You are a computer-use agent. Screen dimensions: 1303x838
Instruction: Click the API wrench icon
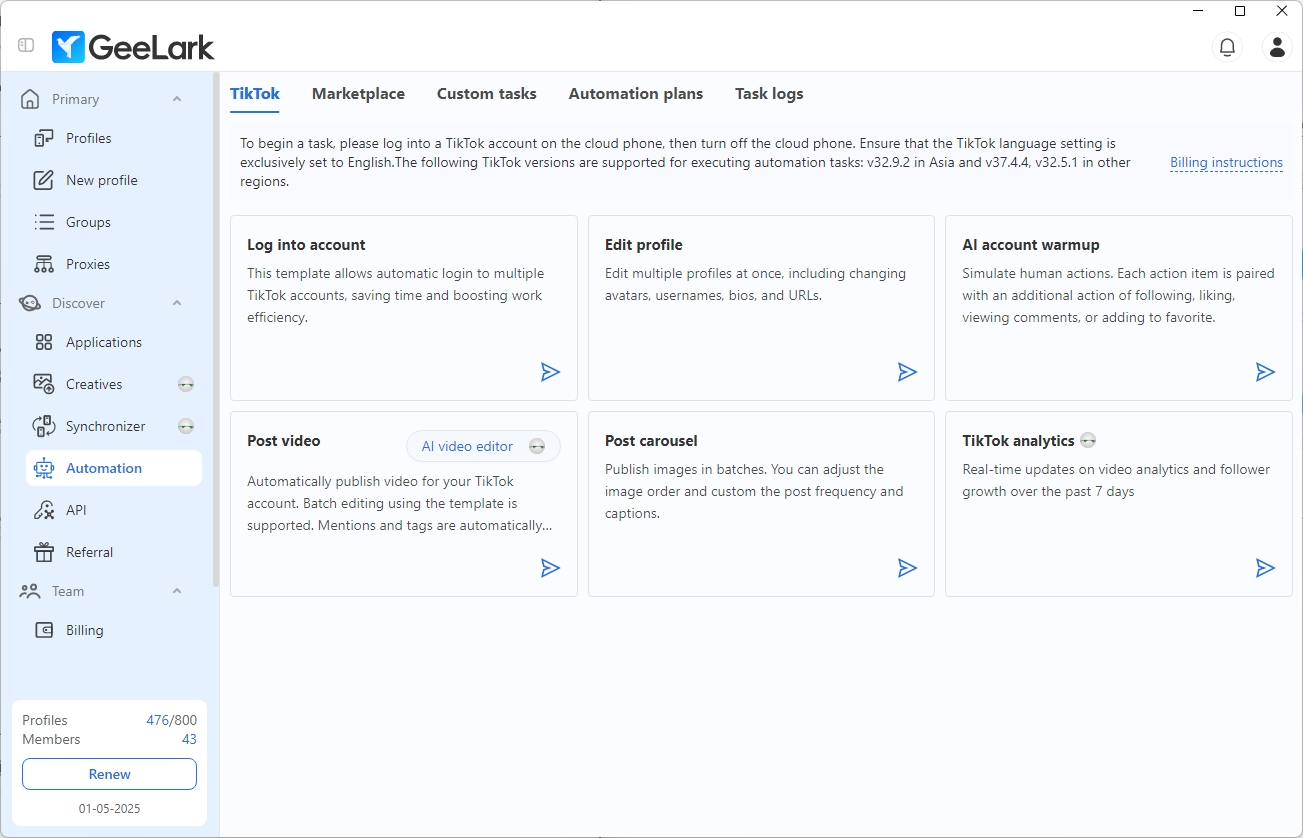click(44, 510)
